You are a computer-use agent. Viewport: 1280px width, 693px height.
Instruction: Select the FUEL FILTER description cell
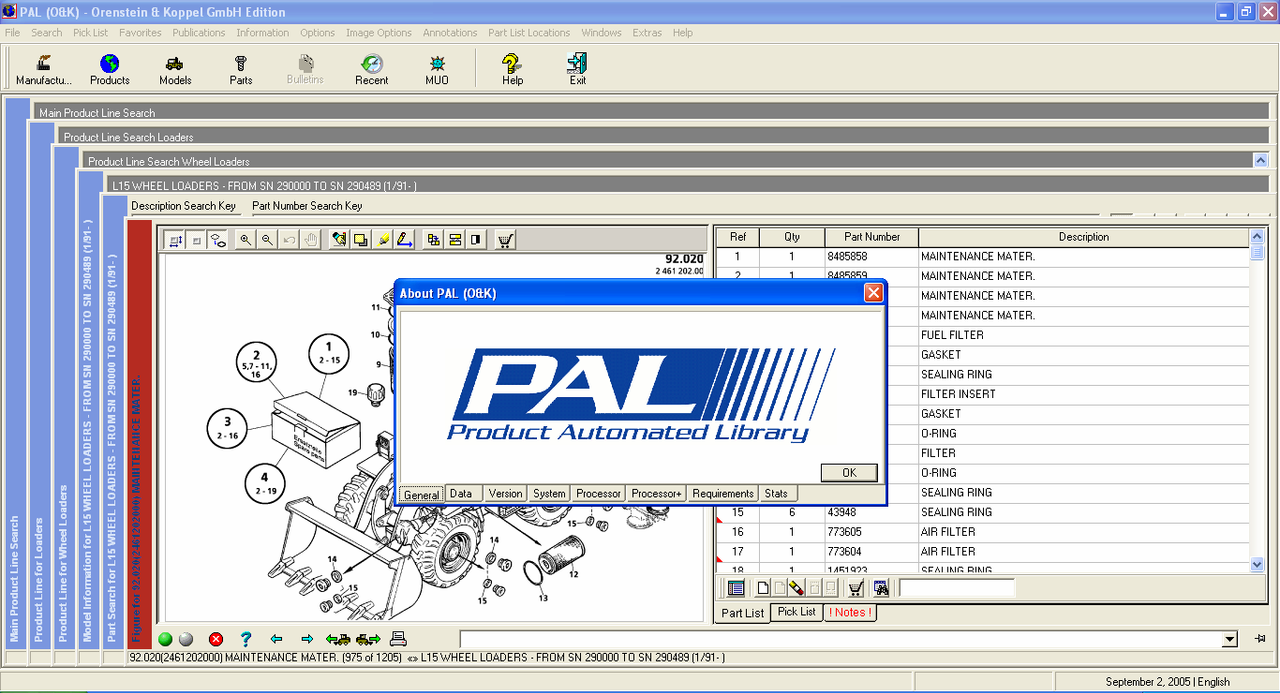(1084, 335)
